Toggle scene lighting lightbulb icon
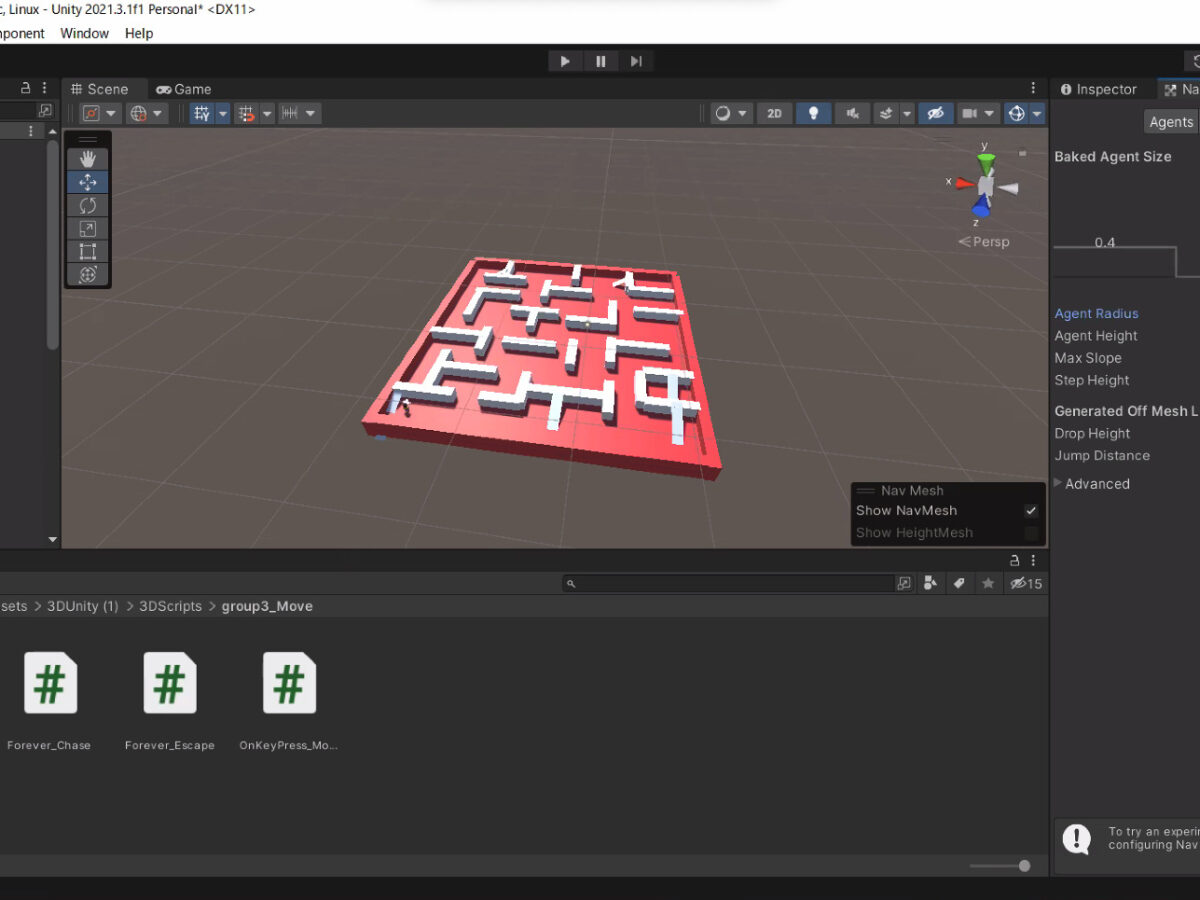 [813, 113]
